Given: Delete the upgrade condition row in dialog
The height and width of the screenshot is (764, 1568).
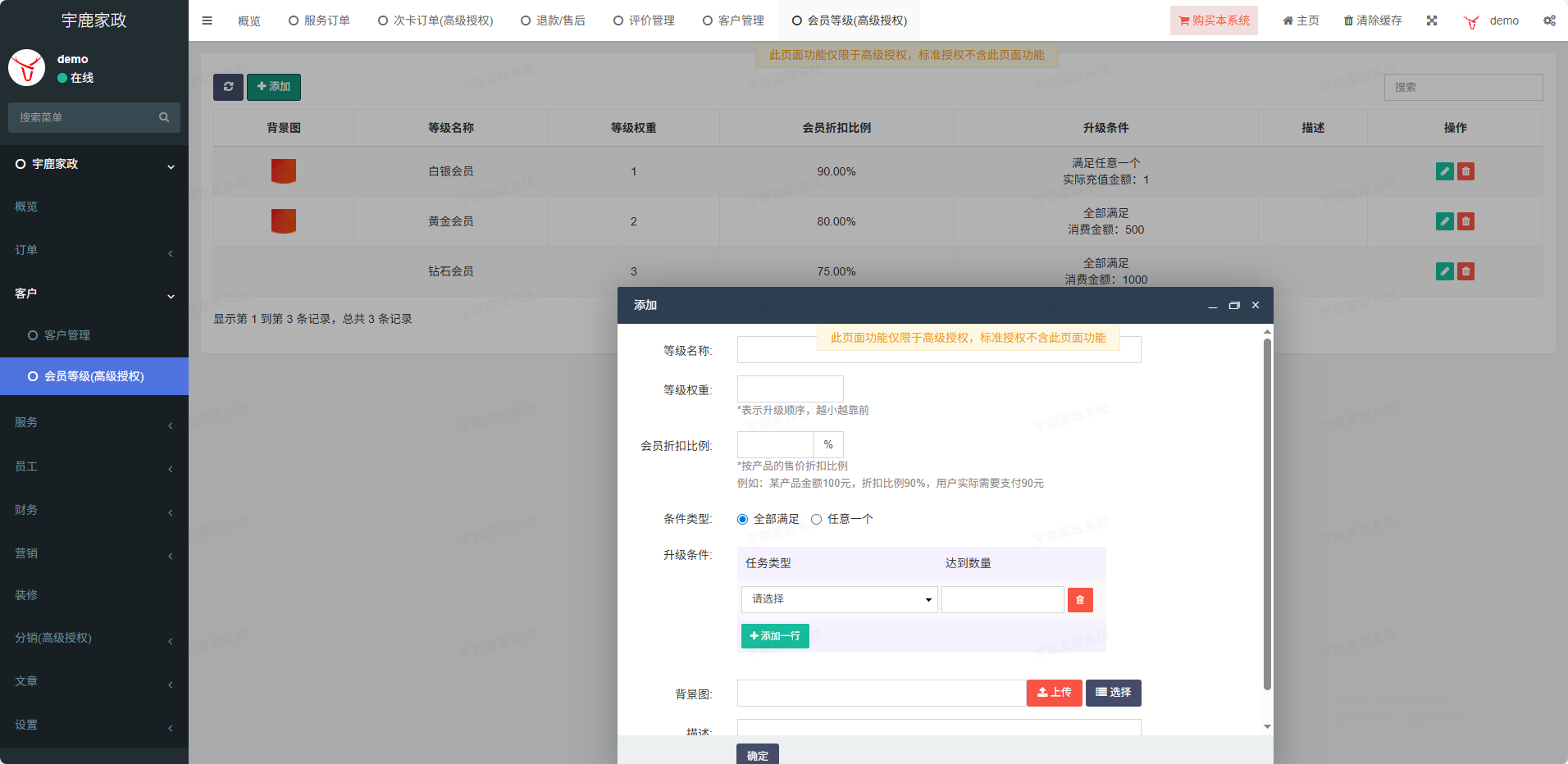Looking at the screenshot, I should tap(1079, 600).
